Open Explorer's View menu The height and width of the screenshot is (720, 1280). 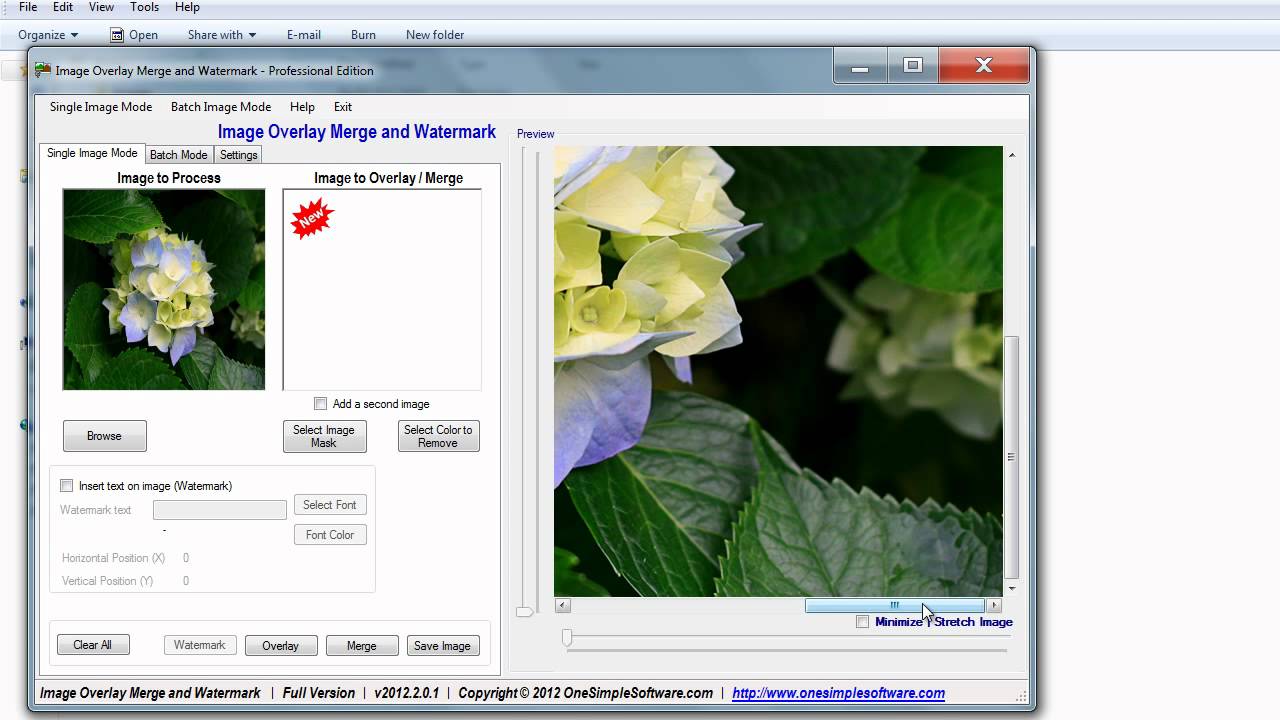(101, 7)
